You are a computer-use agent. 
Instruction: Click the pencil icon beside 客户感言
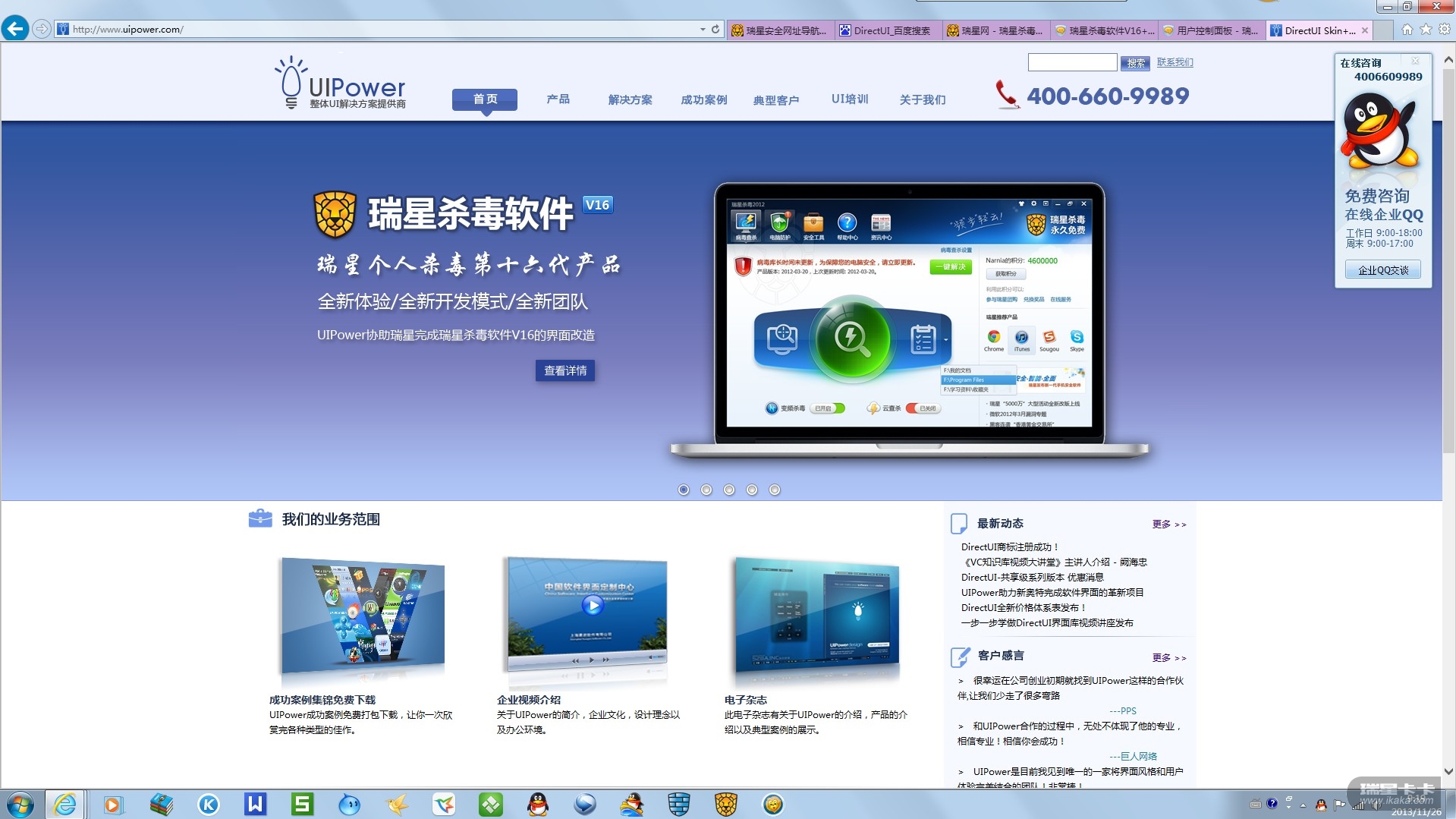[x=960, y=656]
